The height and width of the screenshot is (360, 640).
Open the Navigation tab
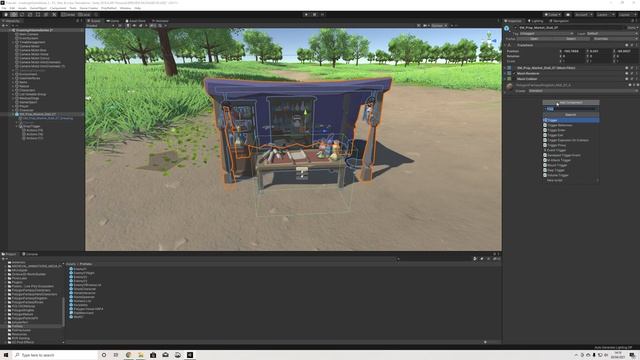[x=560, y=21]
